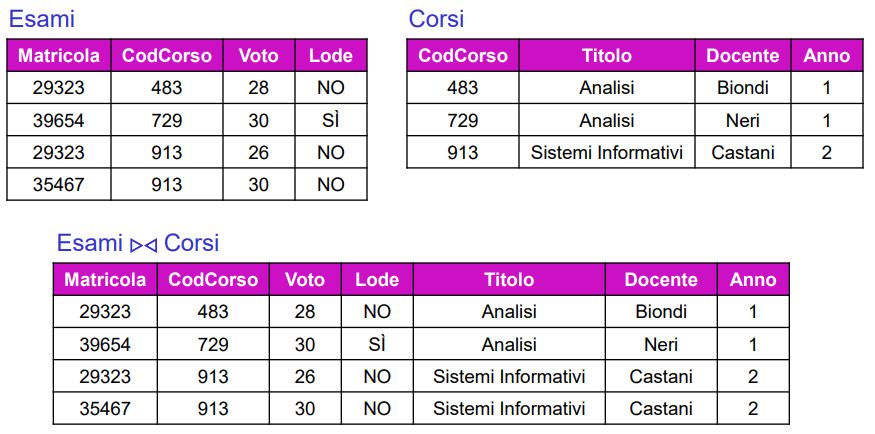Click the standalone Esami heading above top-left table
875x434 pixels.
tap(42, 18)
